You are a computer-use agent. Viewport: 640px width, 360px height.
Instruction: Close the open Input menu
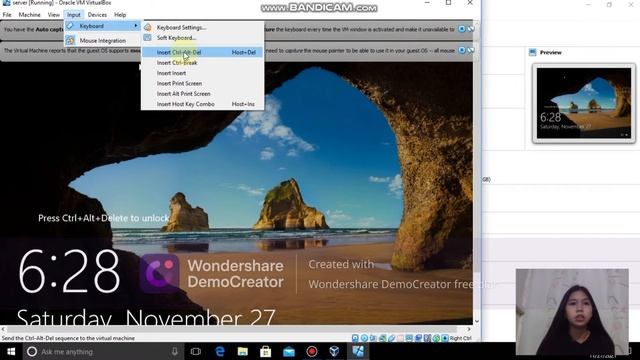(x=74, y=15)
